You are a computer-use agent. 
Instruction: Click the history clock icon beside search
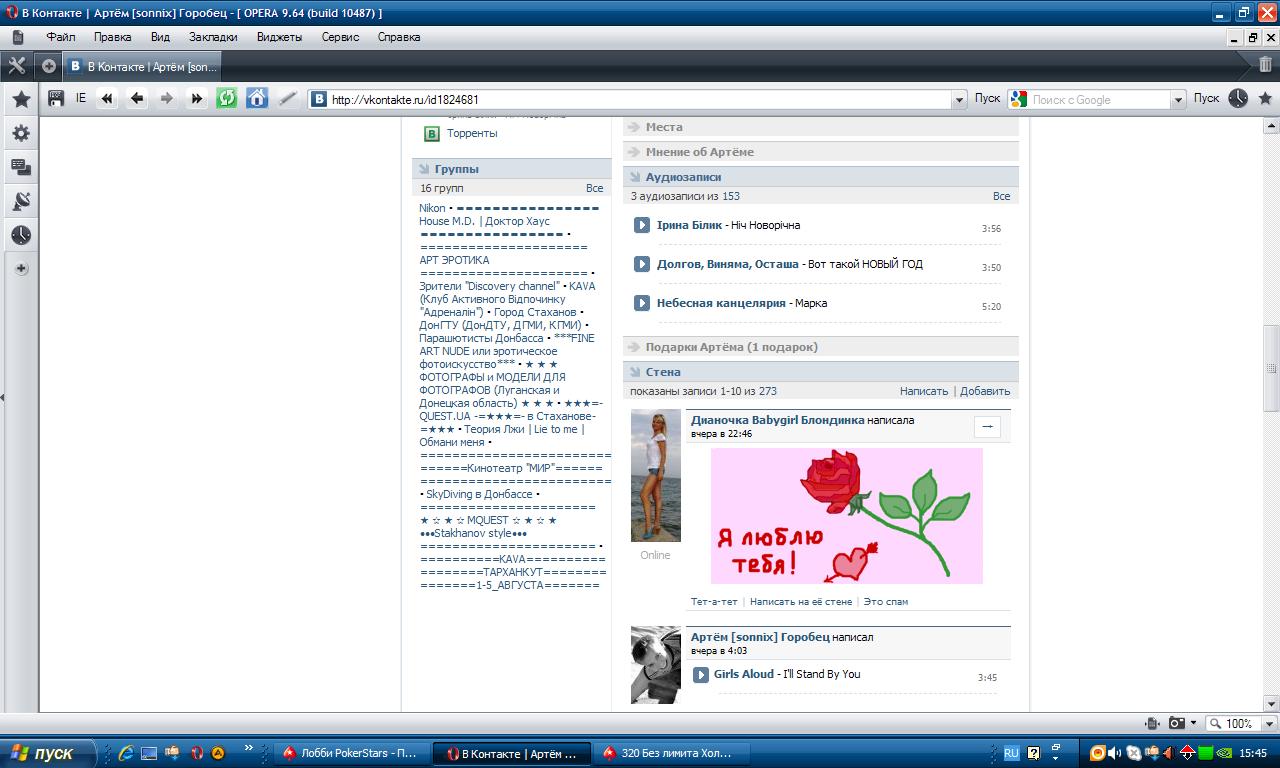[1238, 98]
